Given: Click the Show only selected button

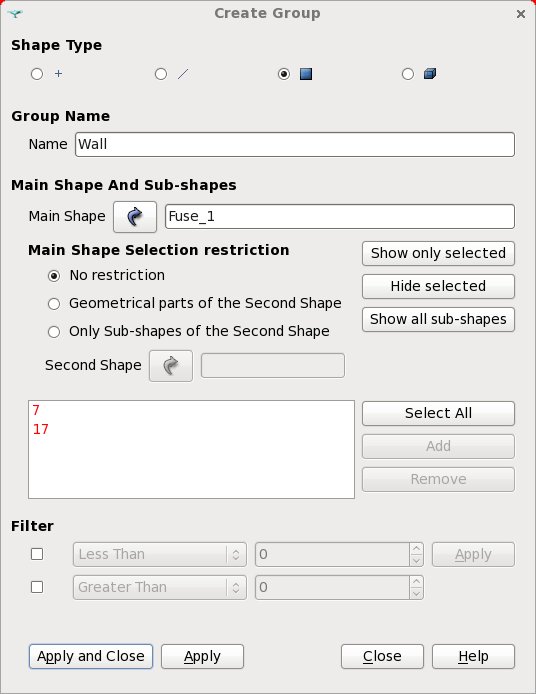Looking at the screenshot, I should (x=438, y=254).
